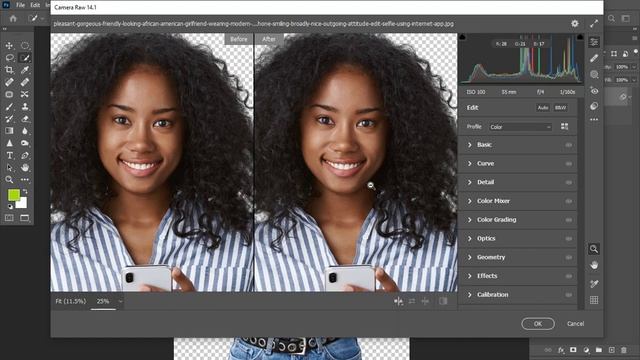Select the Move tool in Photoshop toolbar
Screen dimensions: 640x360
click(x=9, y=46)
